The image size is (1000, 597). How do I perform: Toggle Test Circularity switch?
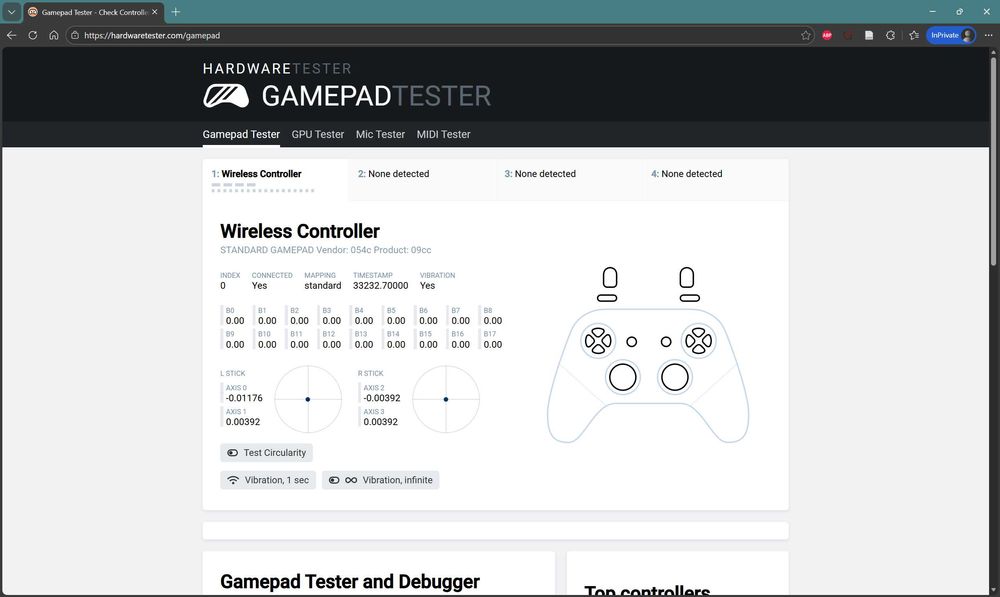[266, 453]
